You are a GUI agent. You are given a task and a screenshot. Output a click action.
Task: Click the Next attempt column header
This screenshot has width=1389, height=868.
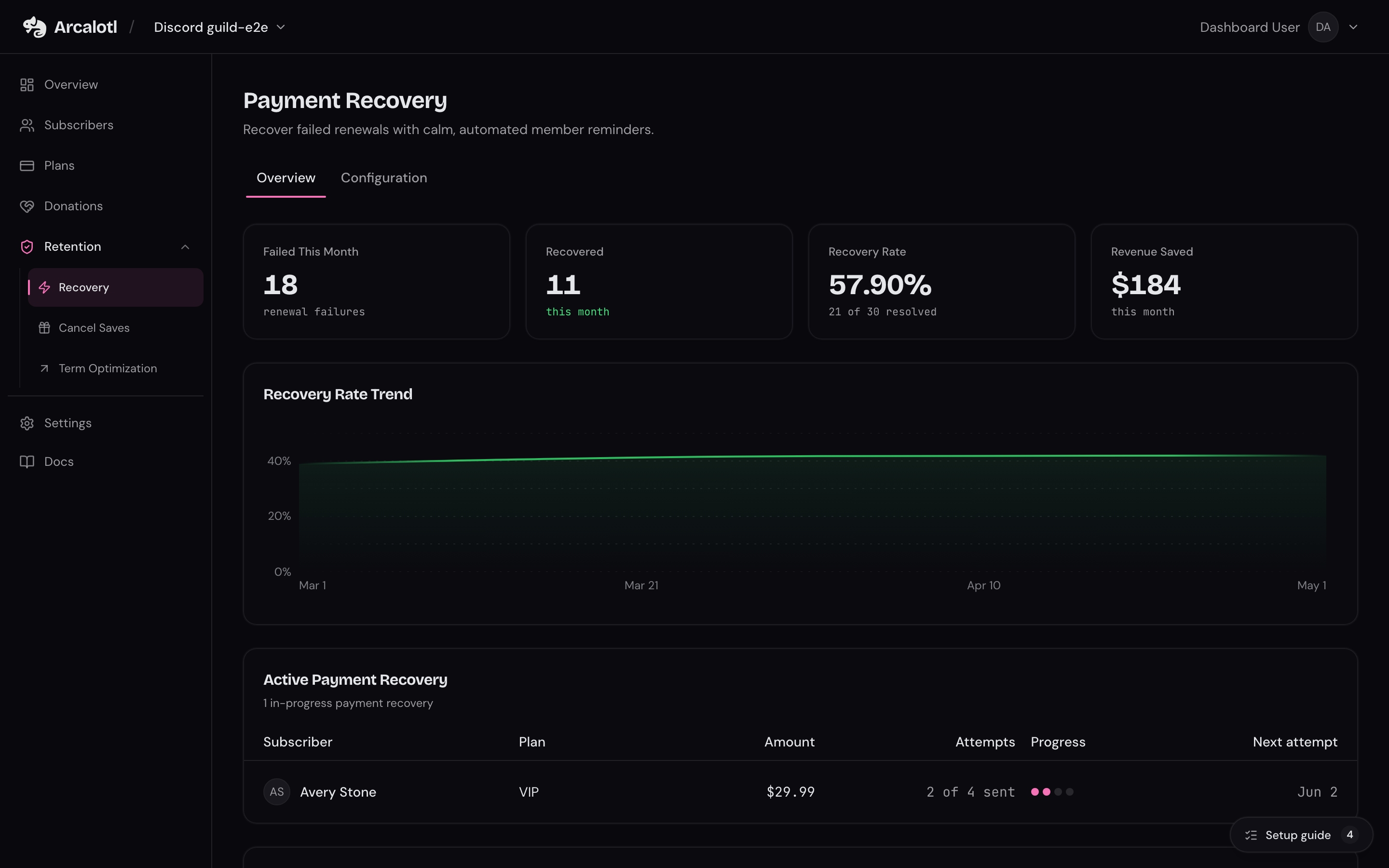coord(1295,742)
